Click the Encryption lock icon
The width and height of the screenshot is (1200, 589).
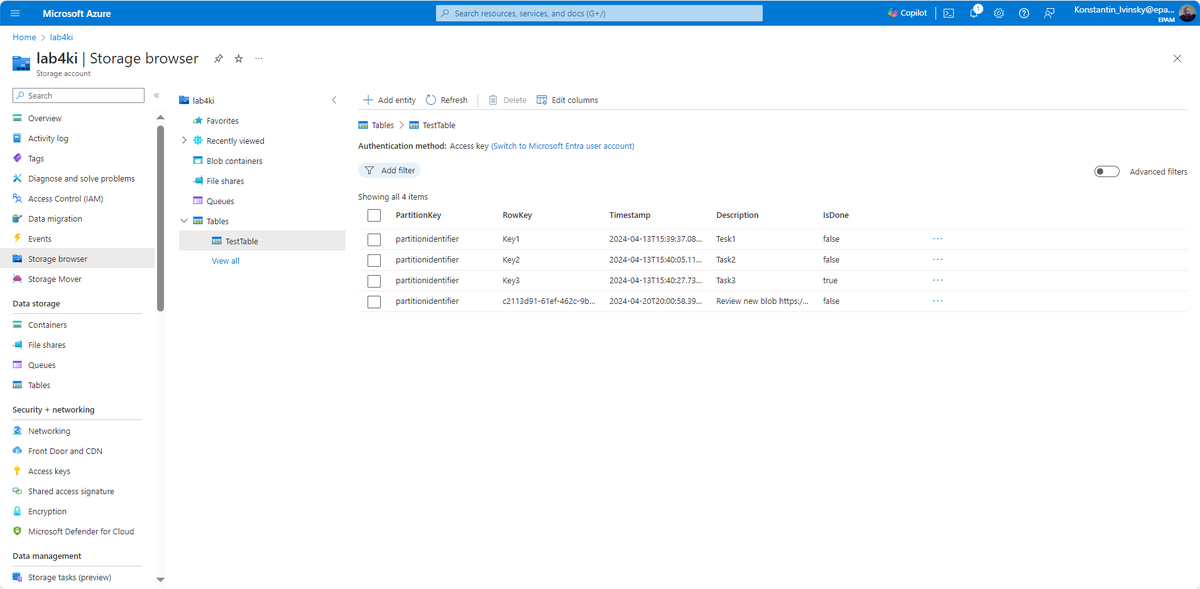tap(18, 511)
